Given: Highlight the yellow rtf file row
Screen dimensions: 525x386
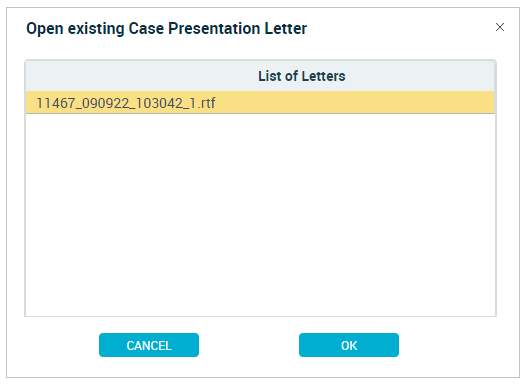Looking at the screenshot, I should coord(260,102).
